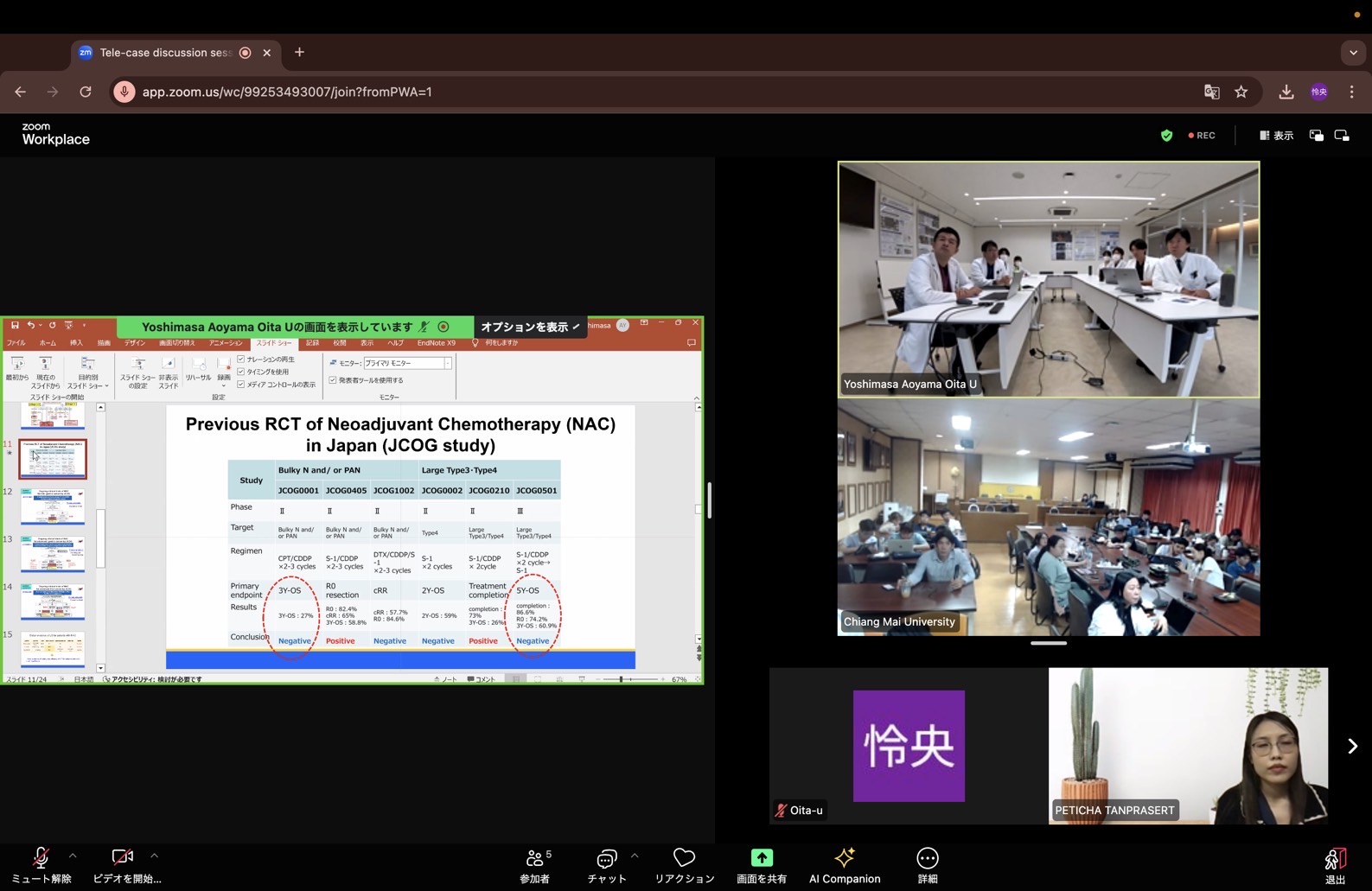
Task: Toggle タイミングを使用 checkbox
Action: click(x=241, y=372)
